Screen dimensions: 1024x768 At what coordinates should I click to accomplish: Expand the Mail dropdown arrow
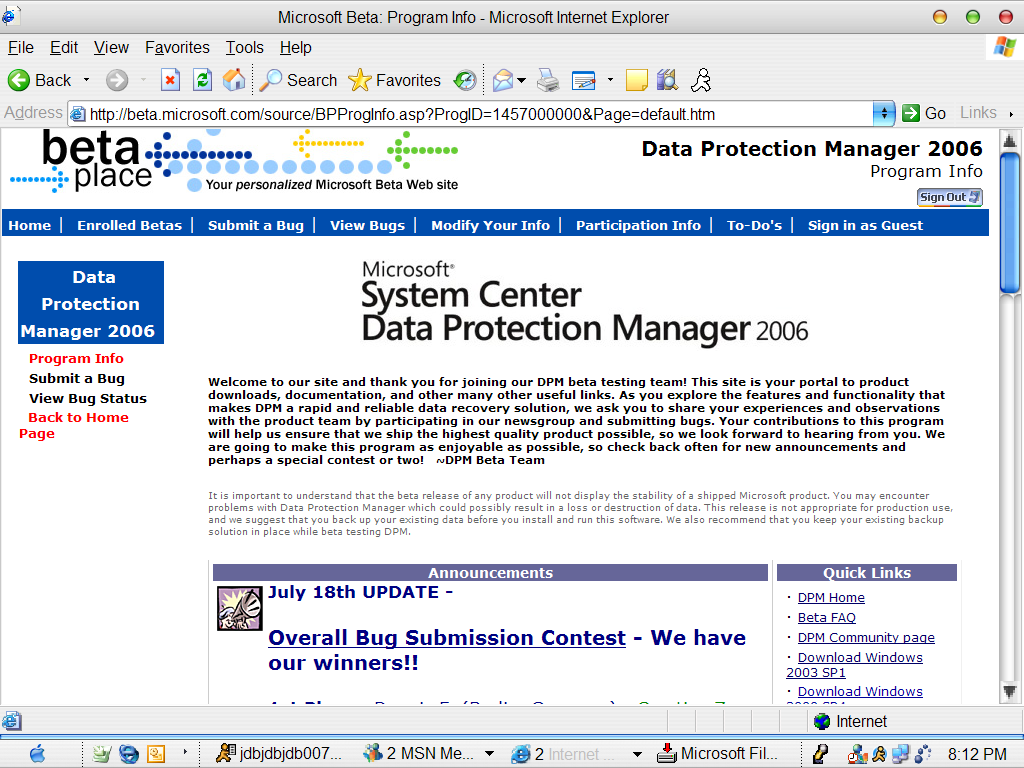(521, 80)
